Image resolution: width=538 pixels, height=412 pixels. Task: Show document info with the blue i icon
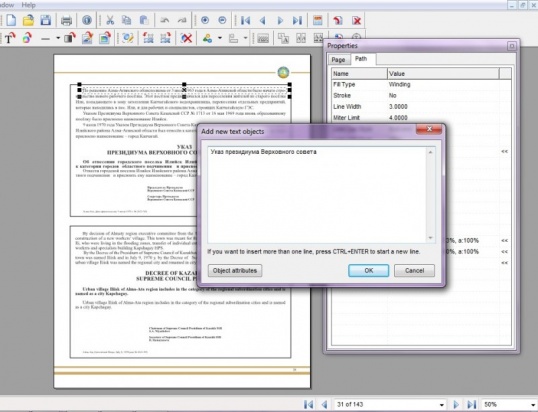[x=87, y=20]
